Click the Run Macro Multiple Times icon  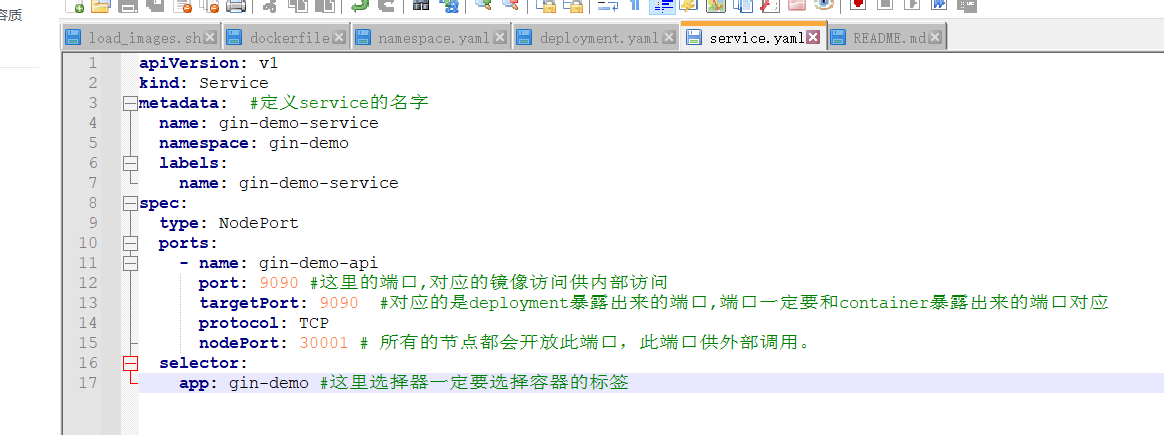click(x=938, y=6)
